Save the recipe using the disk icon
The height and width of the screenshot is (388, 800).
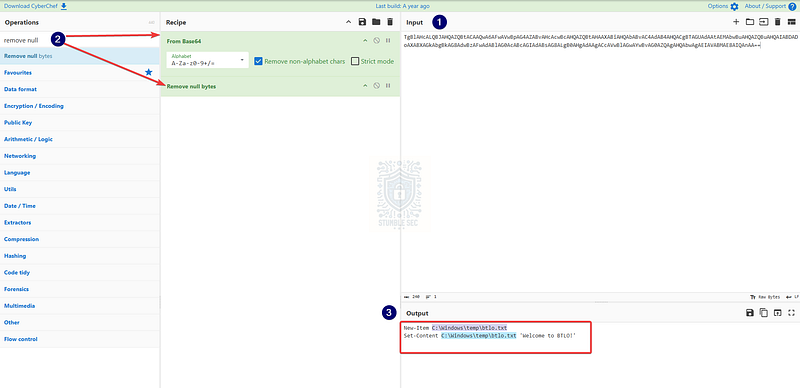[362, 22]
